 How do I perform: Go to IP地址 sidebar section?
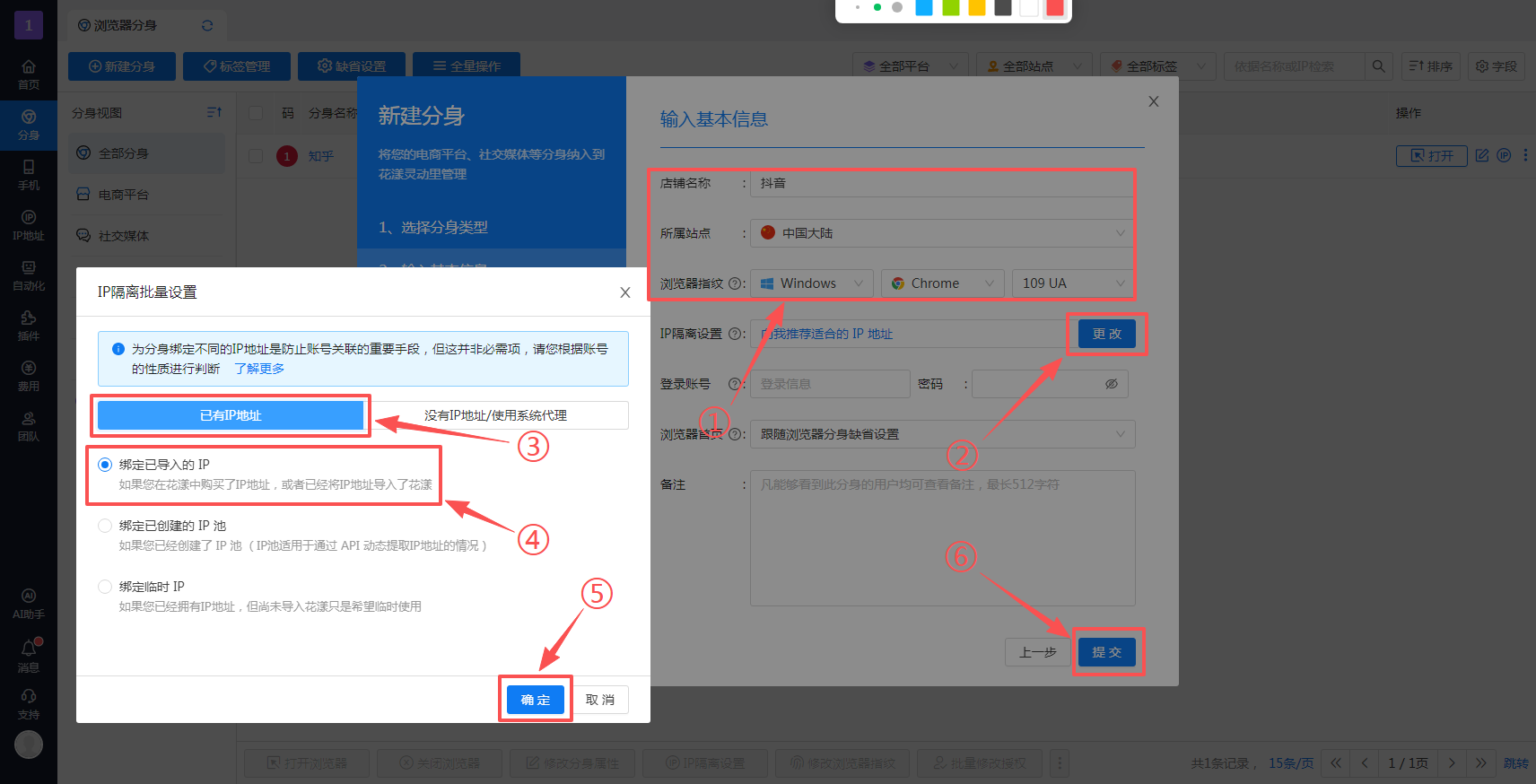point(29,225)
